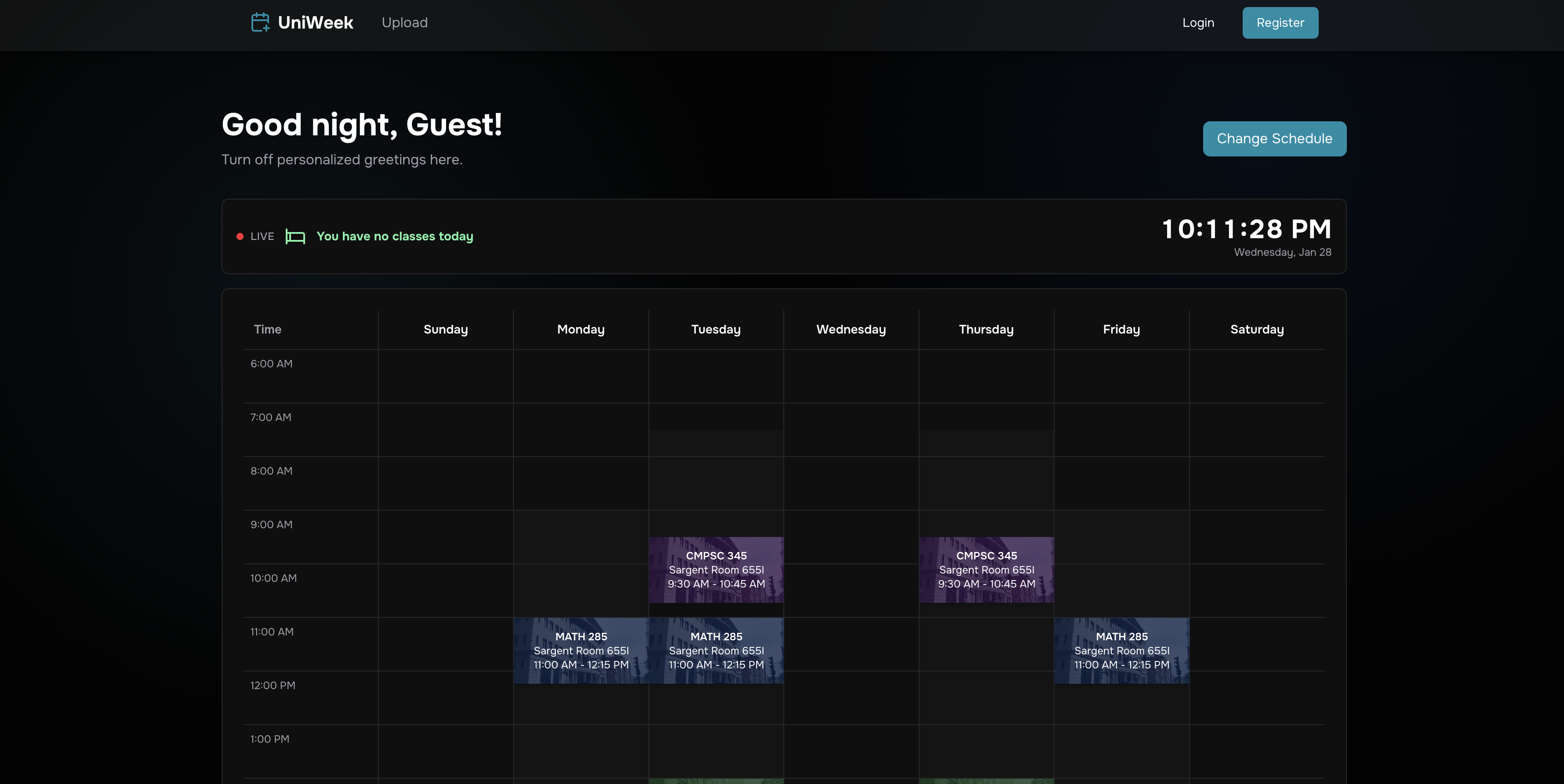Click the bed icon beside no classes message
The image size is (1564, 784).
coord(295,237)
